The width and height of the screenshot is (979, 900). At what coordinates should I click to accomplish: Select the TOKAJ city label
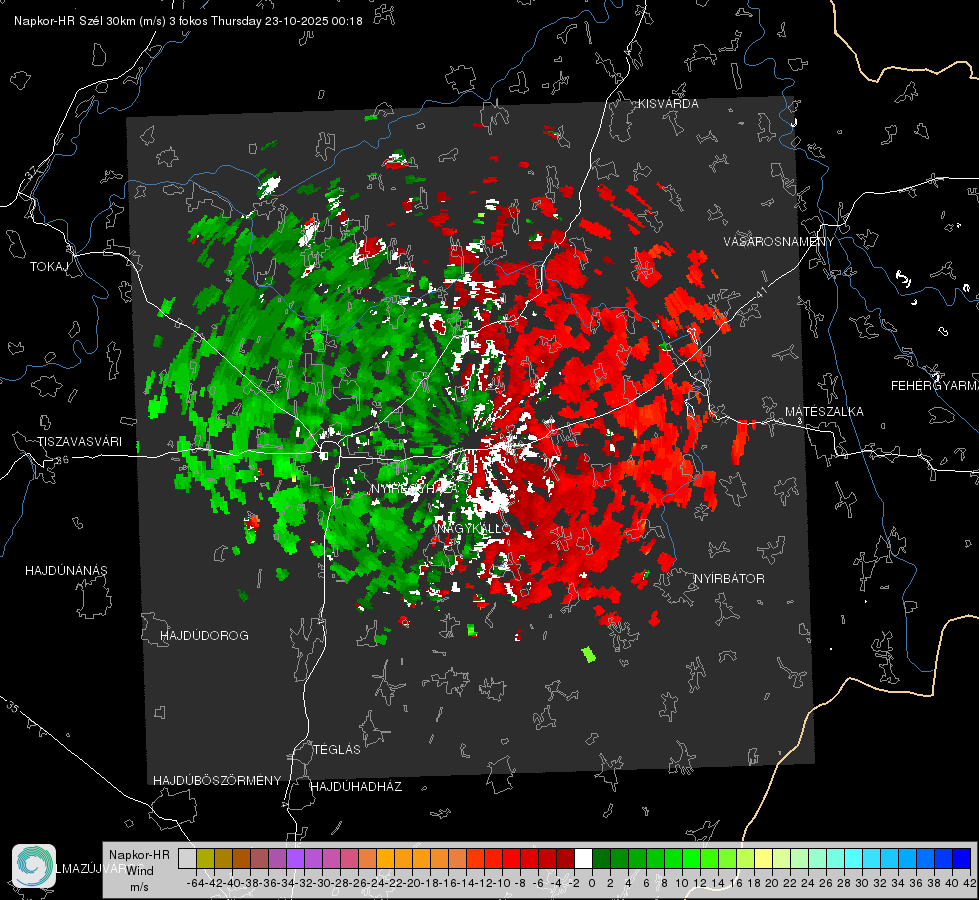pyautogui.click(x=49, y=267)
